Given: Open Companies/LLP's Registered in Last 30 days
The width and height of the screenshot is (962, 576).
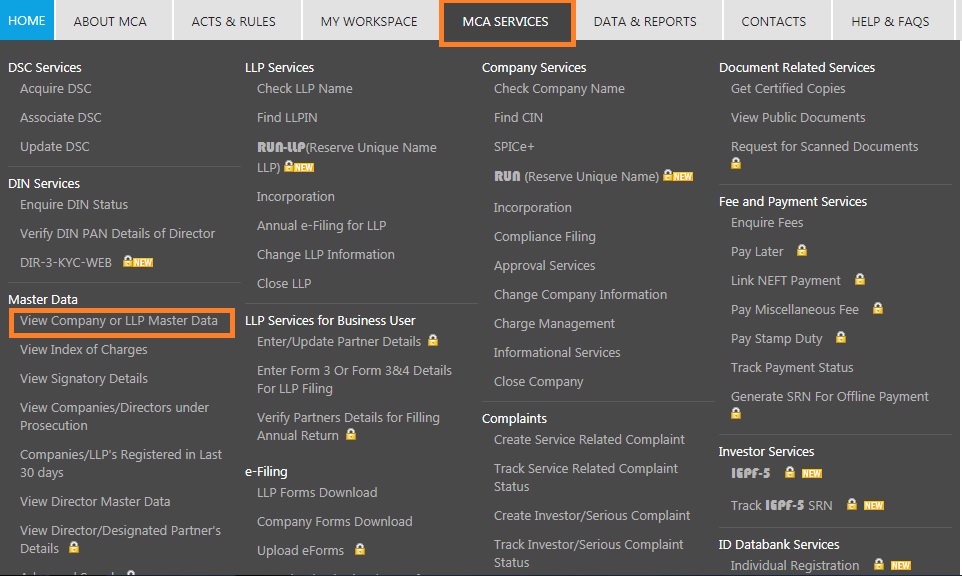Looking at the screenshot, I should 121,464.
